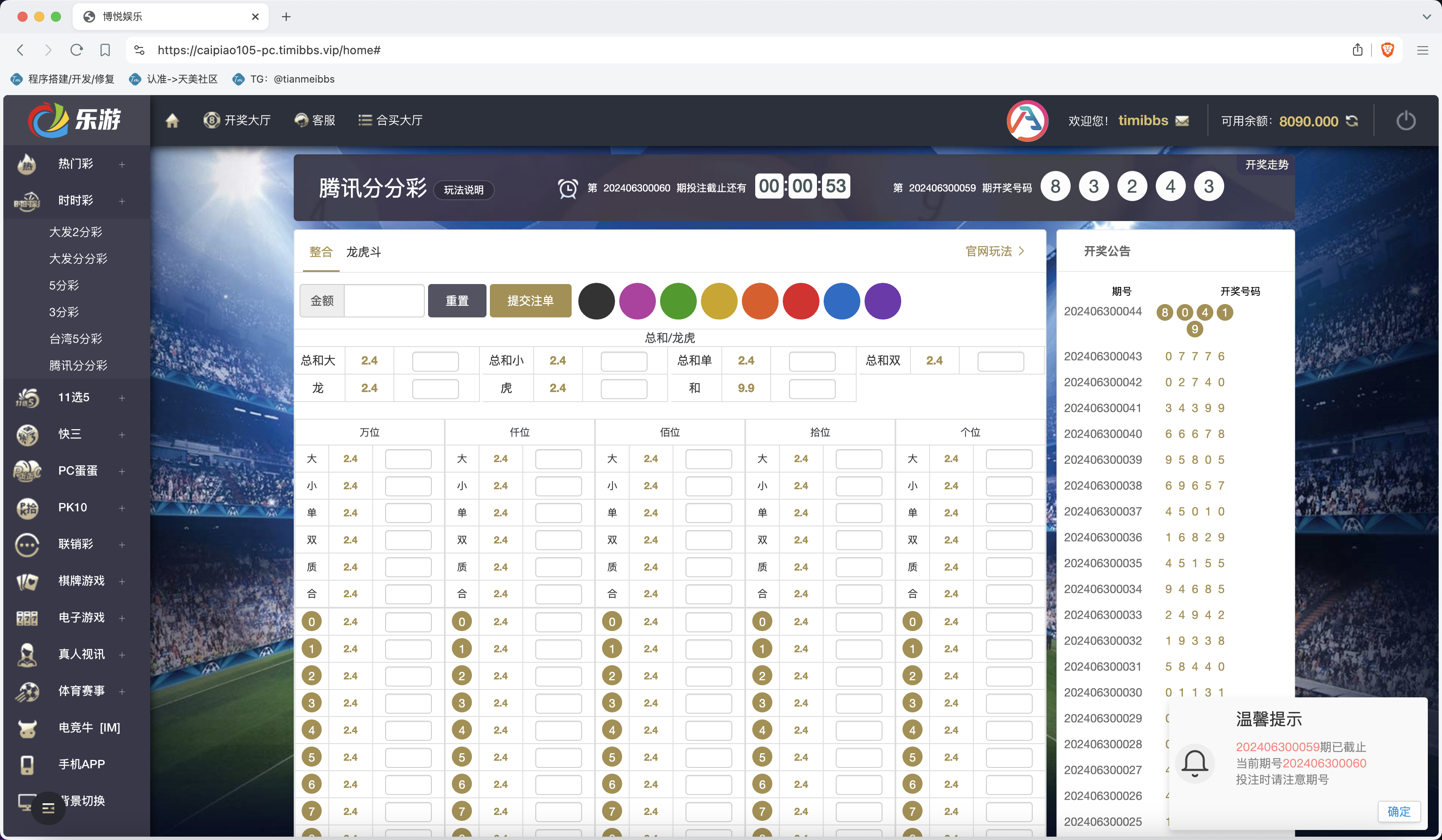
Task: Click the floating hamburger menu button
Action: pos(48,807)
